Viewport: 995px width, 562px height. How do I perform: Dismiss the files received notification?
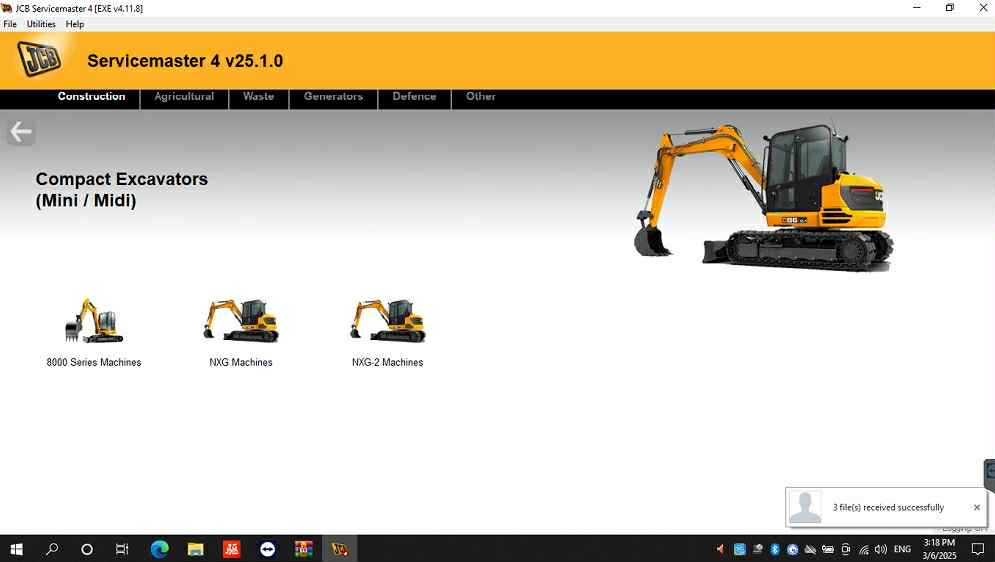tap(977, 507)
